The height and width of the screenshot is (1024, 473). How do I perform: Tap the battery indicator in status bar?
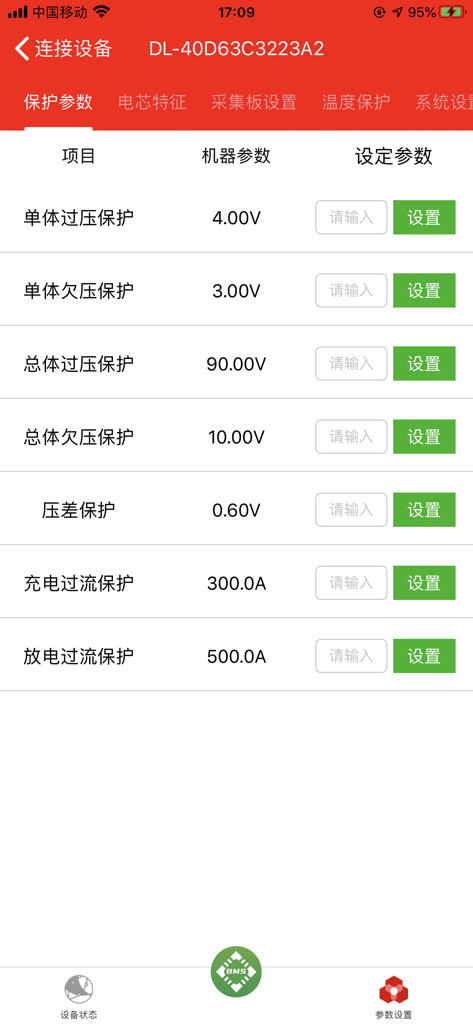452,12
